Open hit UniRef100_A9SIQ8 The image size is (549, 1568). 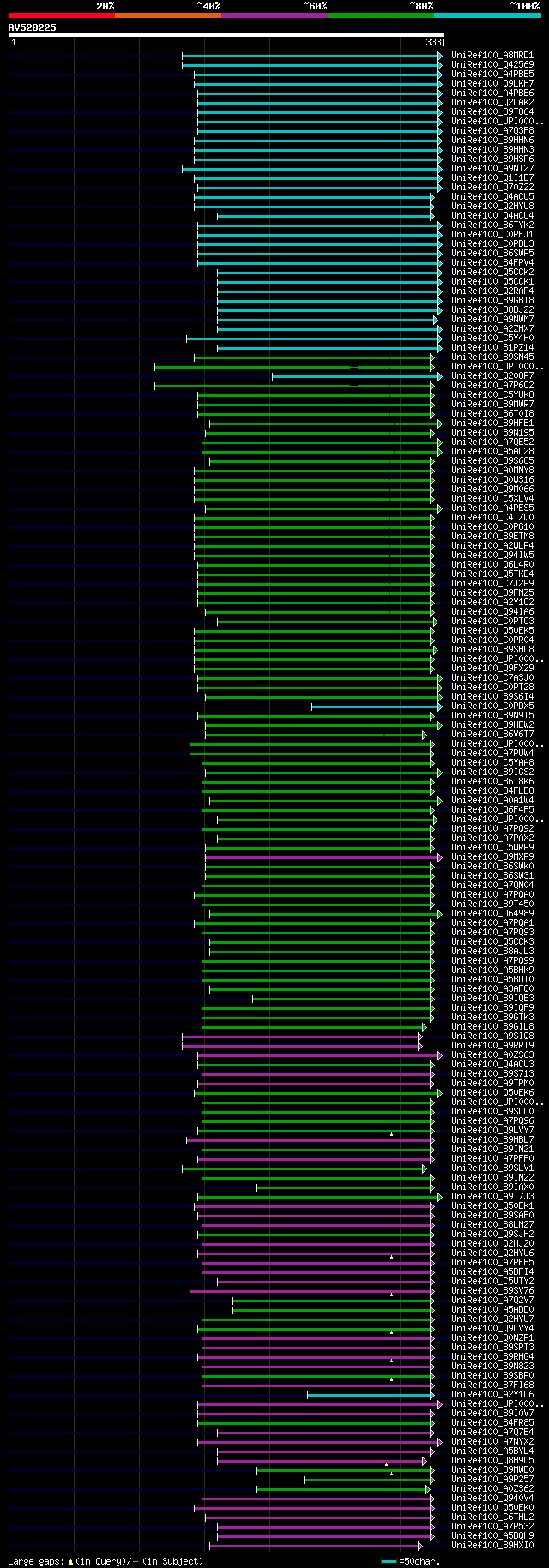[x=492, y=1036]
